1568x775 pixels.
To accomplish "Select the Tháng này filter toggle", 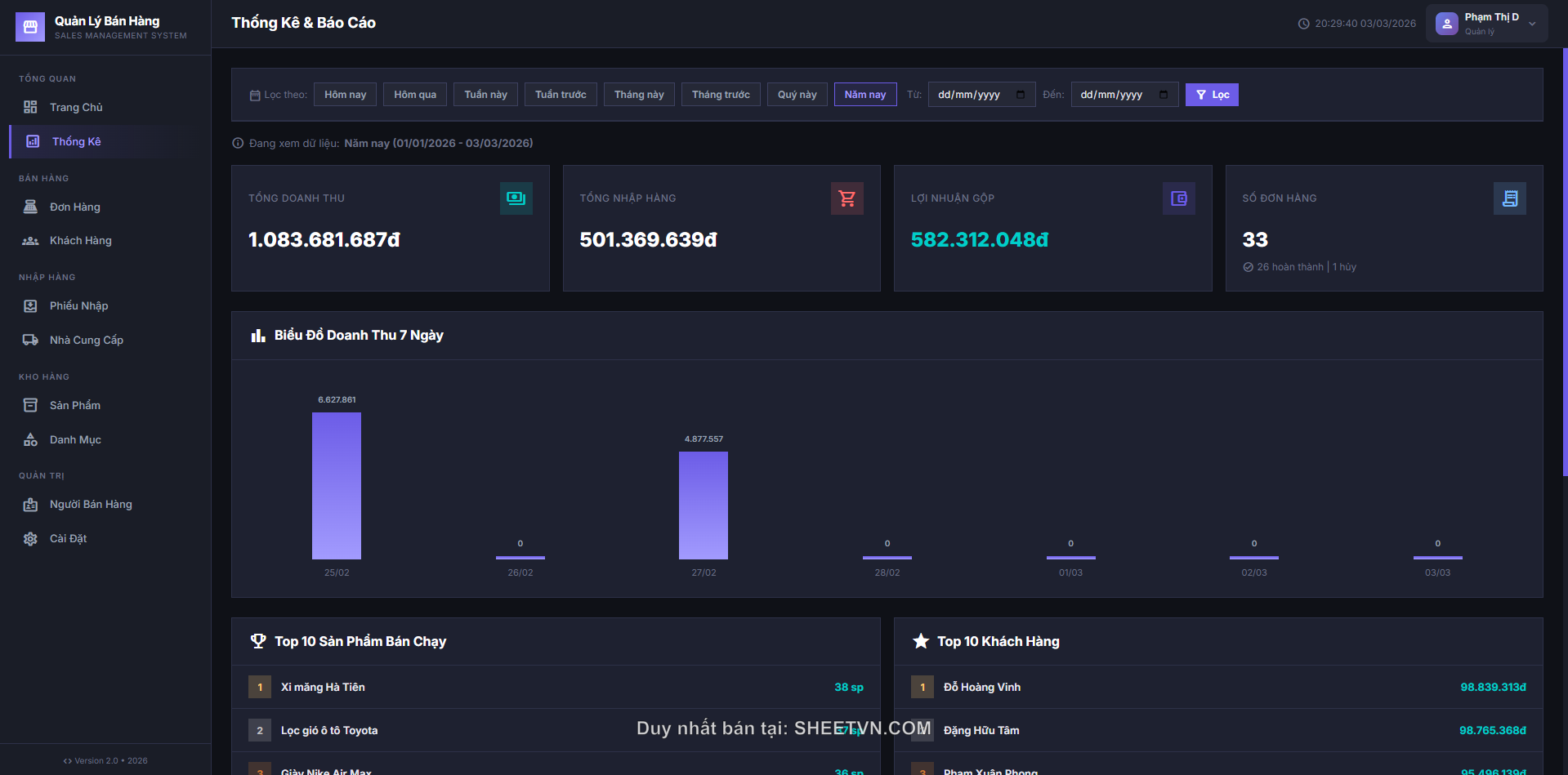I will coord(639,94).
